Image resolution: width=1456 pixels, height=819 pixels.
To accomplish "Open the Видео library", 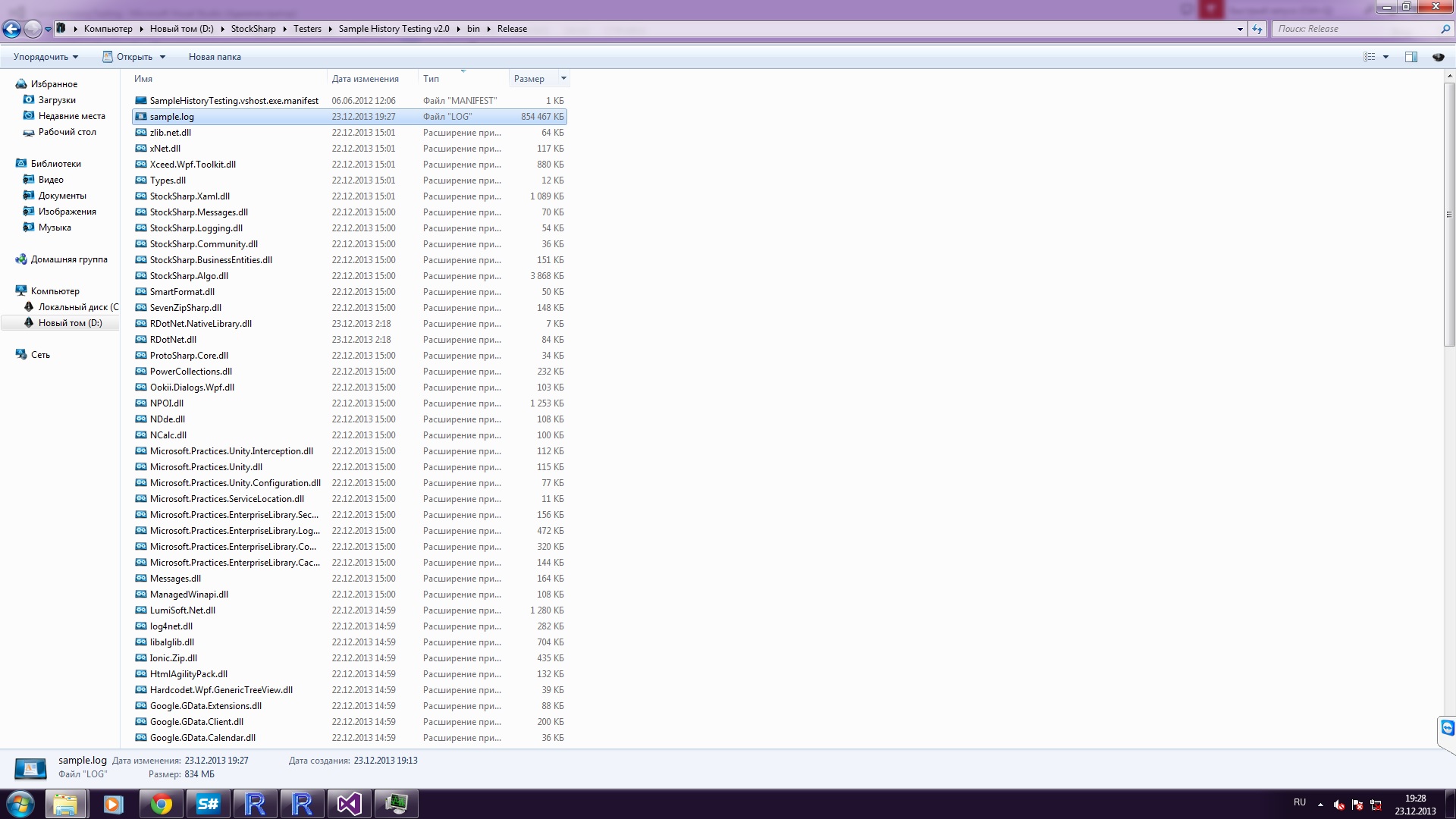I will click(x=51, y=180).
